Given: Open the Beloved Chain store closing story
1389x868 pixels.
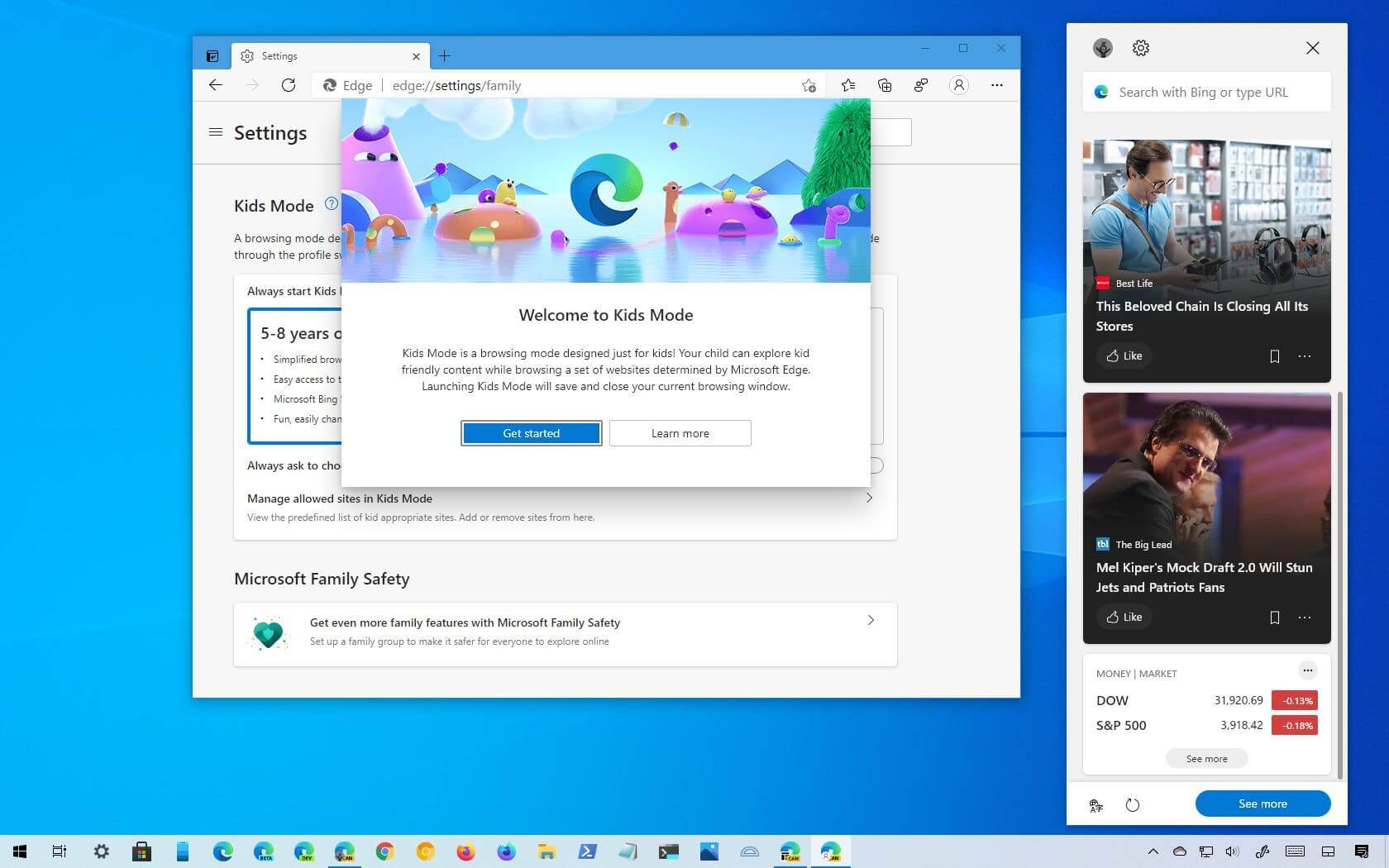Looking at the screenshot, I should [1202, 316].
